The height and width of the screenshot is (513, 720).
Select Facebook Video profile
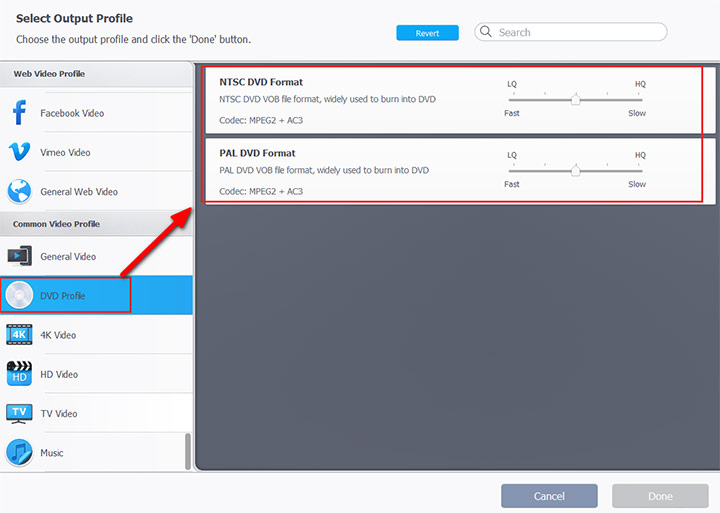coord(96,113)
